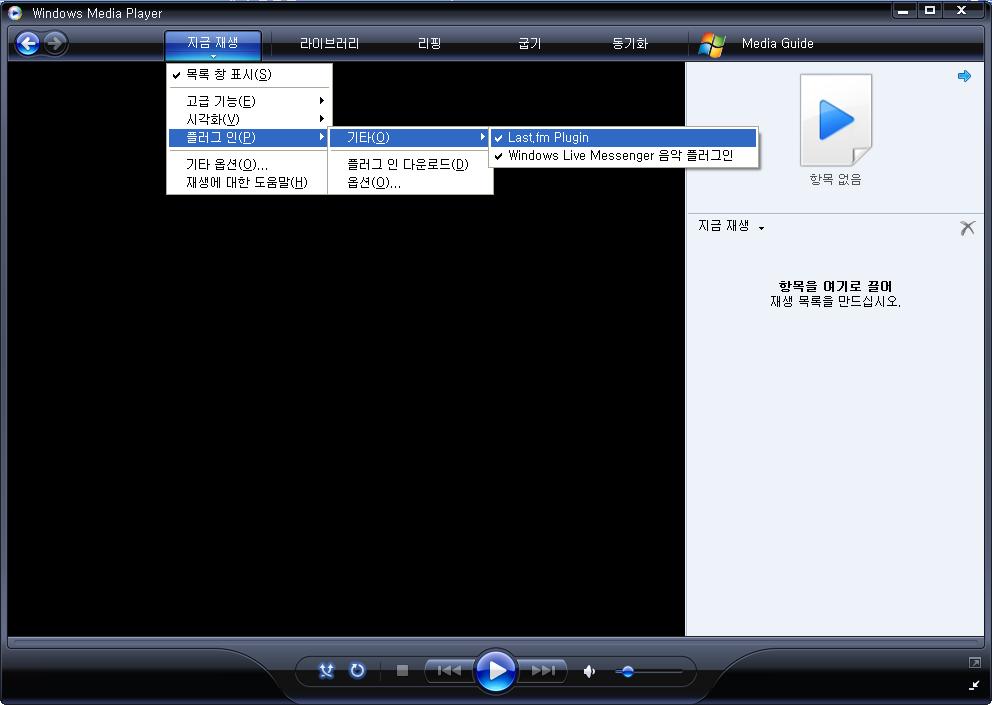992x705 pixels.
Task: Open the 기타(O) plugin submenu
Action: pos(409,137)
